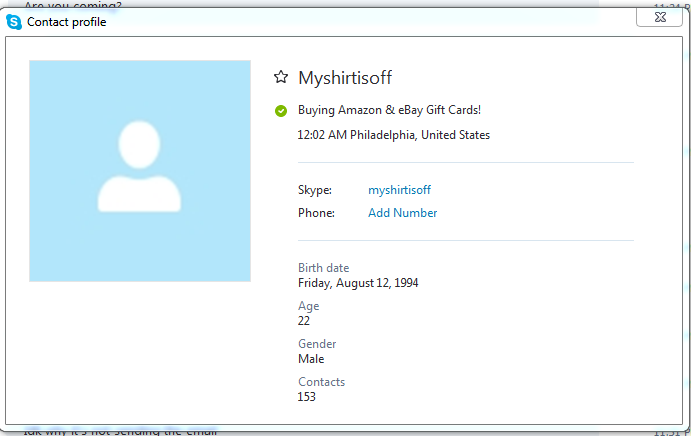Click the 'Gender' label
691x436 pixels.
click(x=317, y=344)
